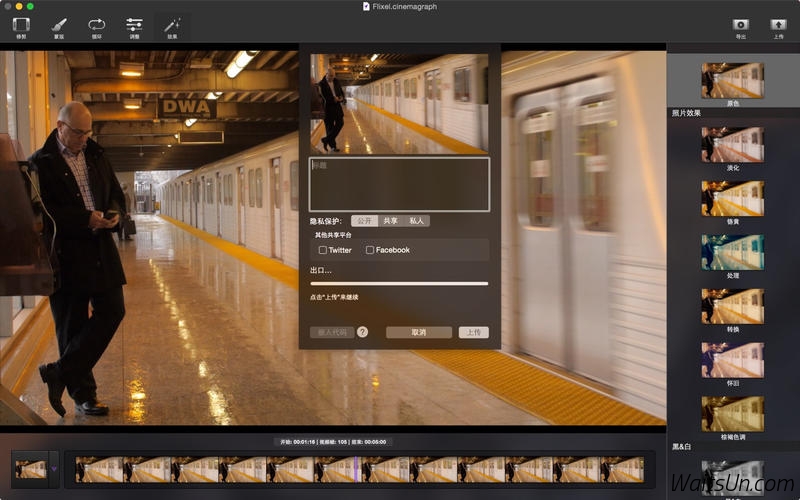This screenshot has height=500, width=800.
Task: Click the preview thumbnail in upload dialog
Action: point(399,104)
